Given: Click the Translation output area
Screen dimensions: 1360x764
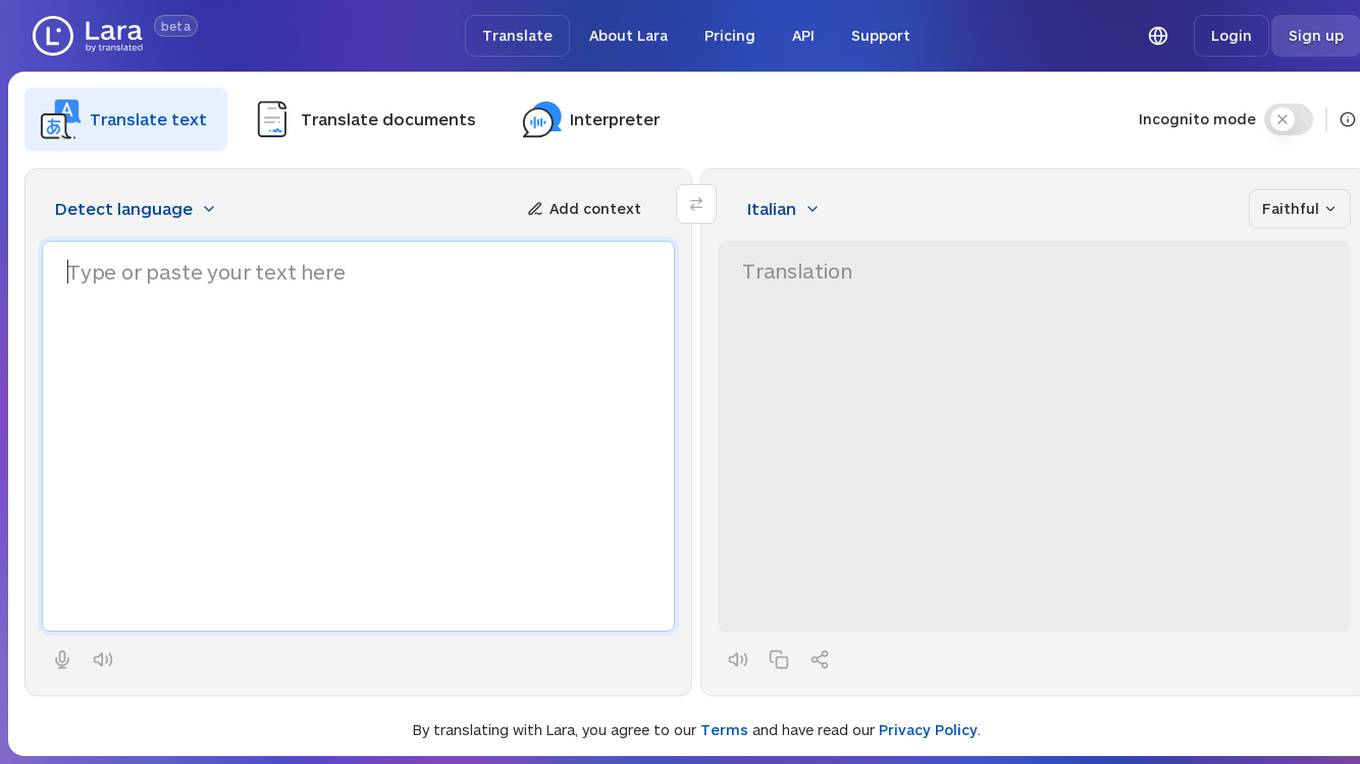Looking at the screenshot, I should pos(1034,436).
